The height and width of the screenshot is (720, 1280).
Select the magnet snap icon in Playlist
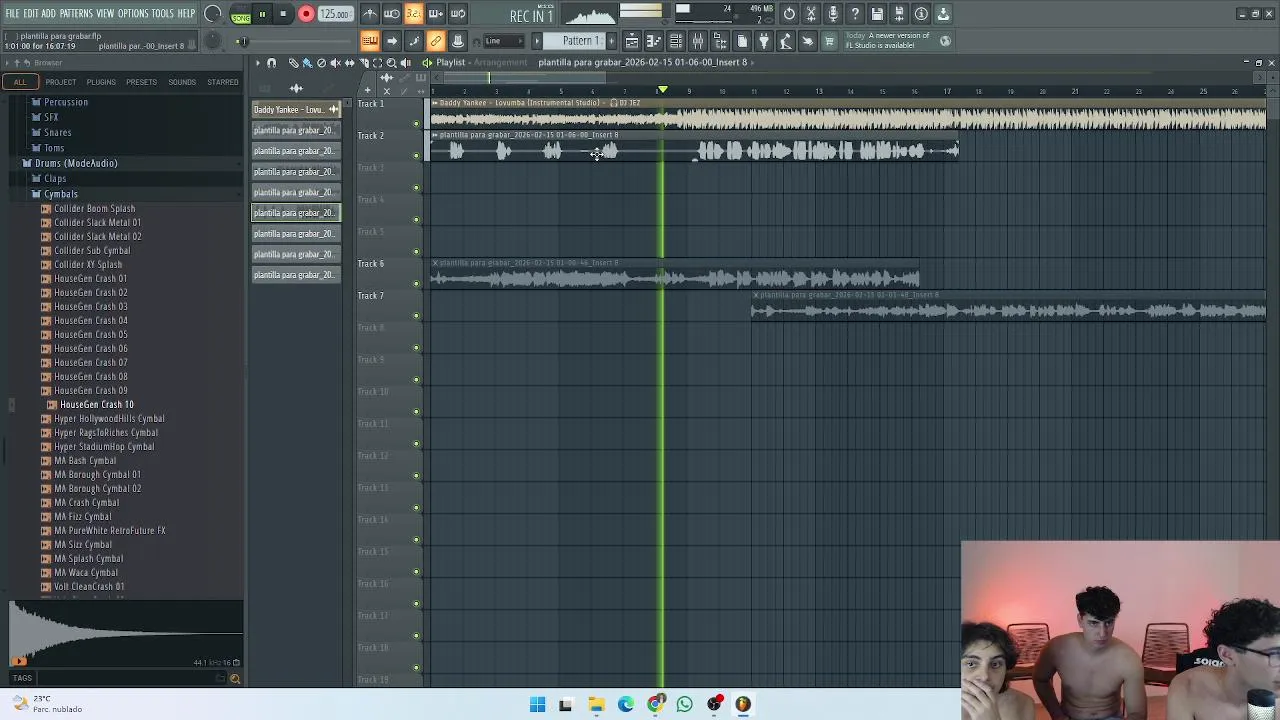point(271,63)
